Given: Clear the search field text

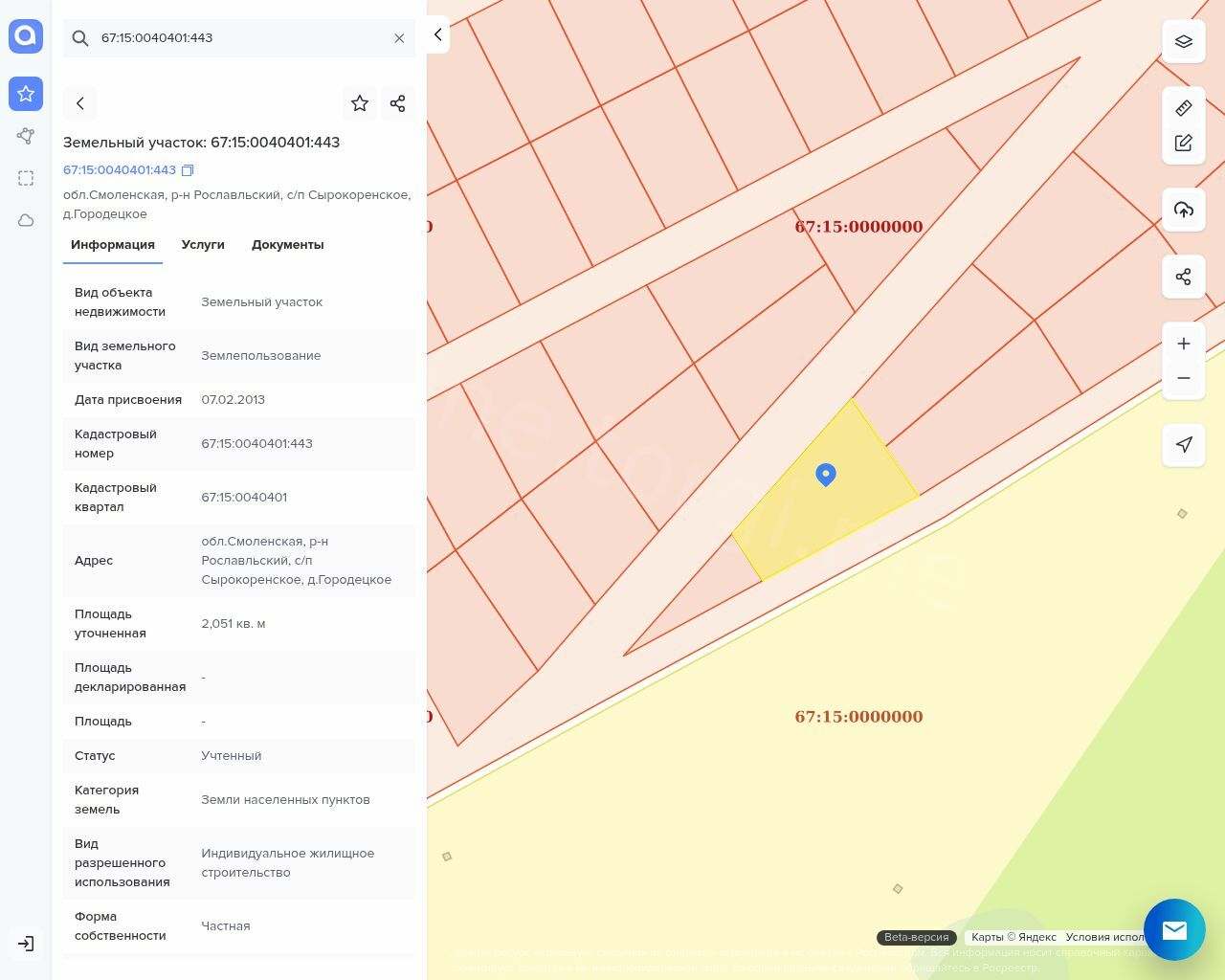Looking at the screenshot, I should (x=399, y=38).
